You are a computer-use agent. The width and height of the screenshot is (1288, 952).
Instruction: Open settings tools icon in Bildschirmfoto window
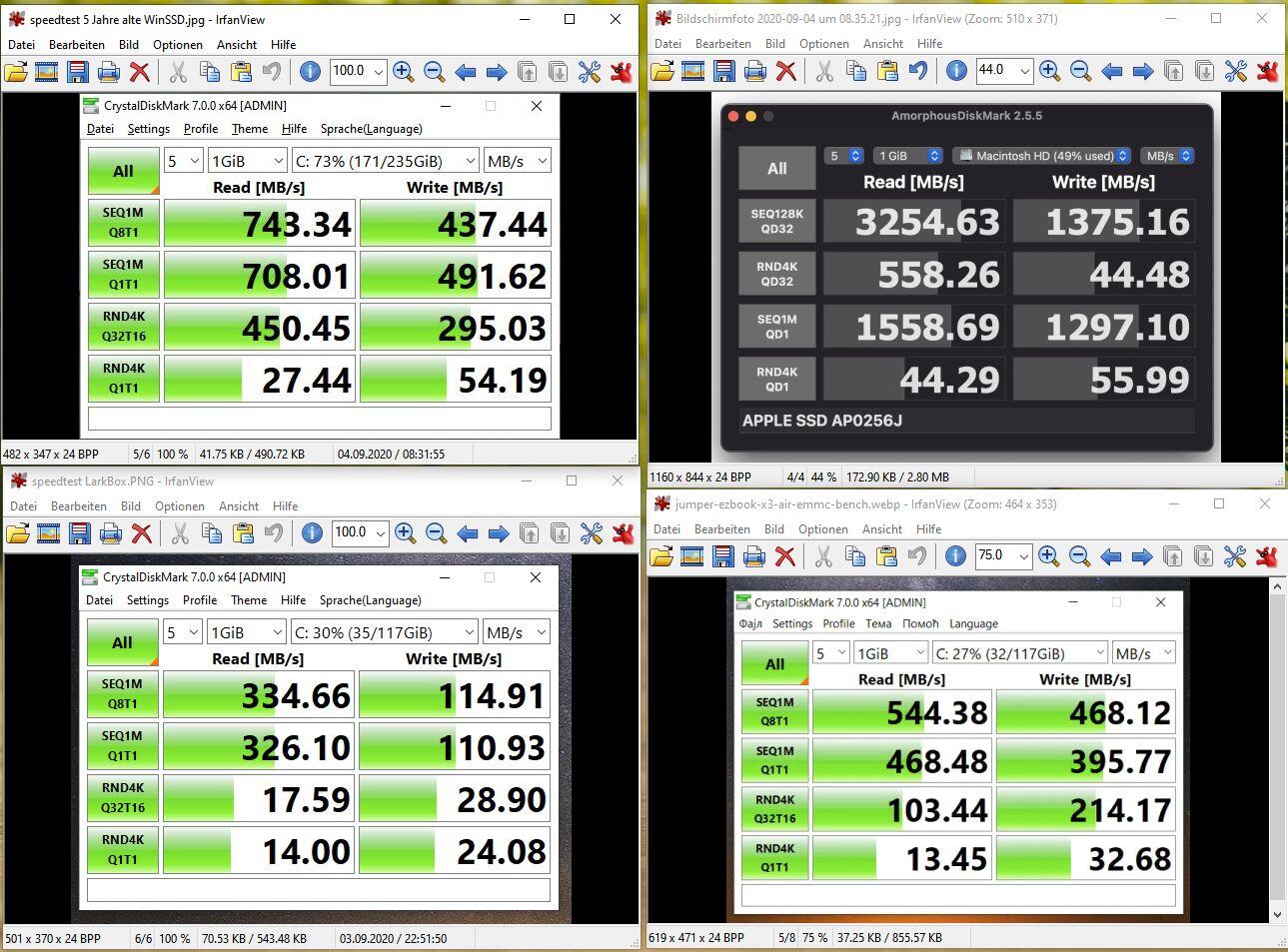click(x=1236, y=71)
